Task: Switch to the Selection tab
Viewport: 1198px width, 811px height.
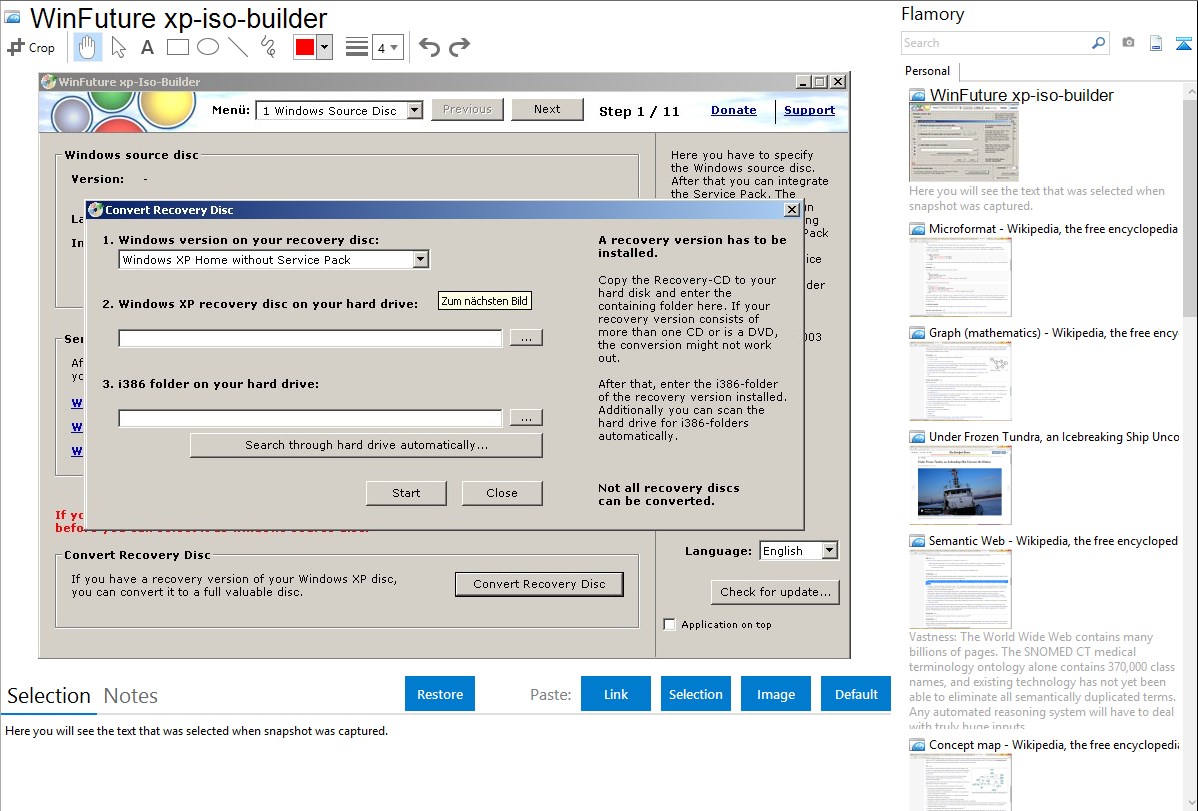Action: tap(49, 696)
